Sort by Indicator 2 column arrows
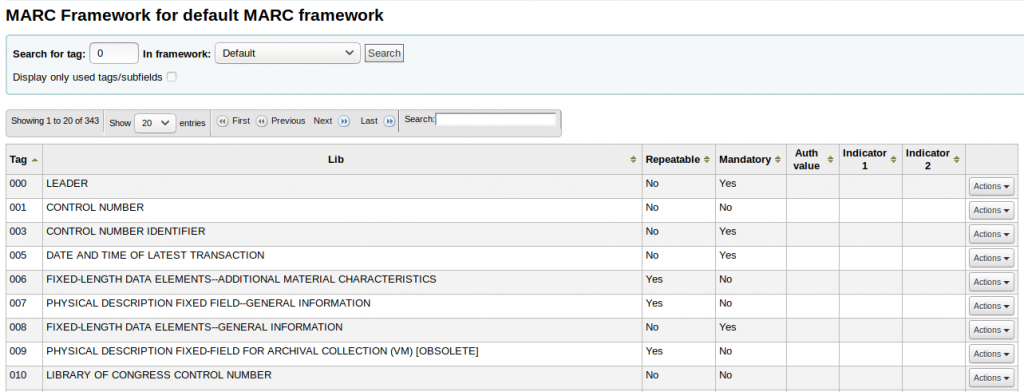The height and width of the screenshot is (392, 1024). pyautogui.click(x=956, y=159)
